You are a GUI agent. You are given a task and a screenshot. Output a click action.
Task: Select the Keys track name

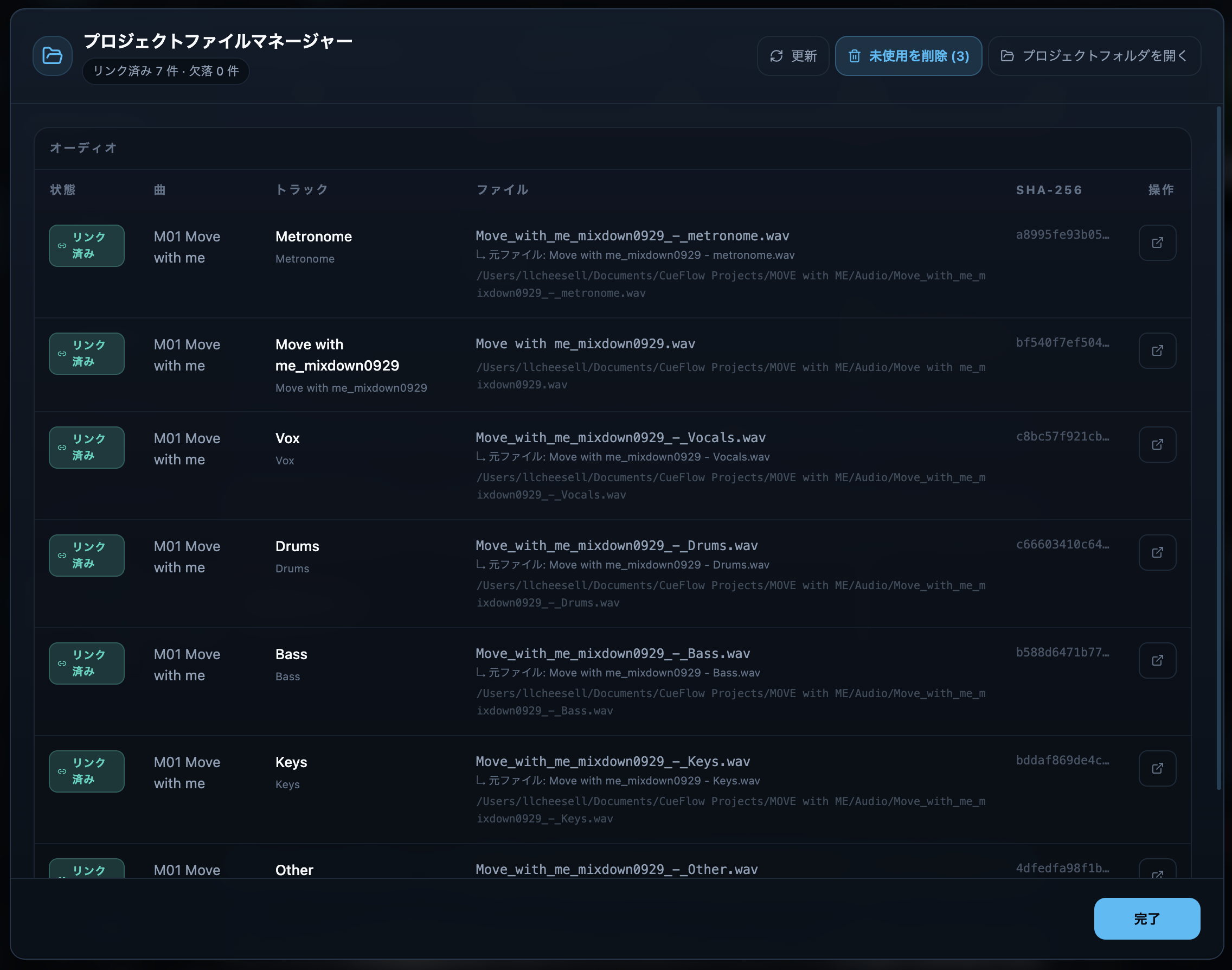tap(291, 762)
